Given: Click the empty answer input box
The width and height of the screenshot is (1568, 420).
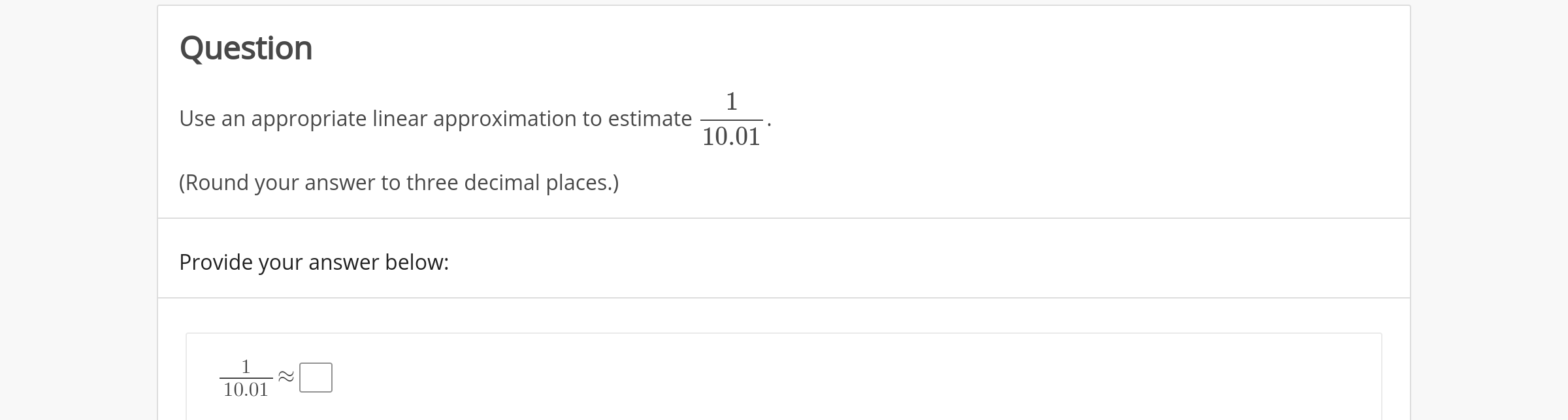Looking at the screenshot, I should click(x=316, y=378).
